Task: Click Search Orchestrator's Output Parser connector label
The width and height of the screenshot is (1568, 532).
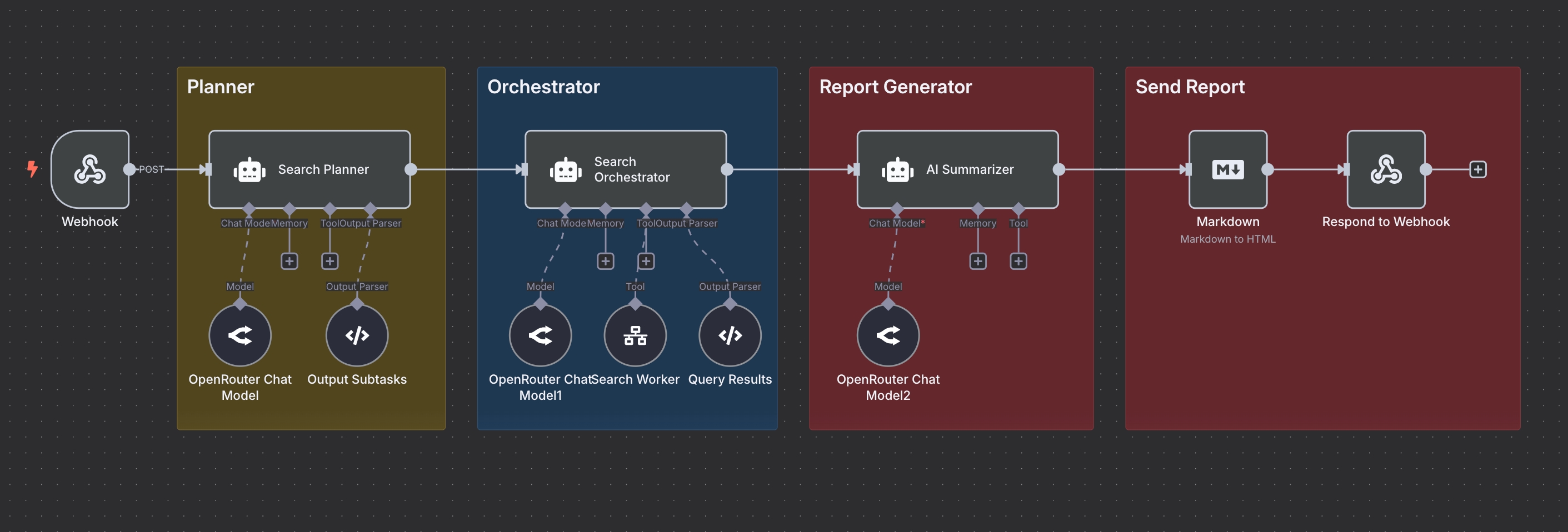Action: tap(687, 223)
